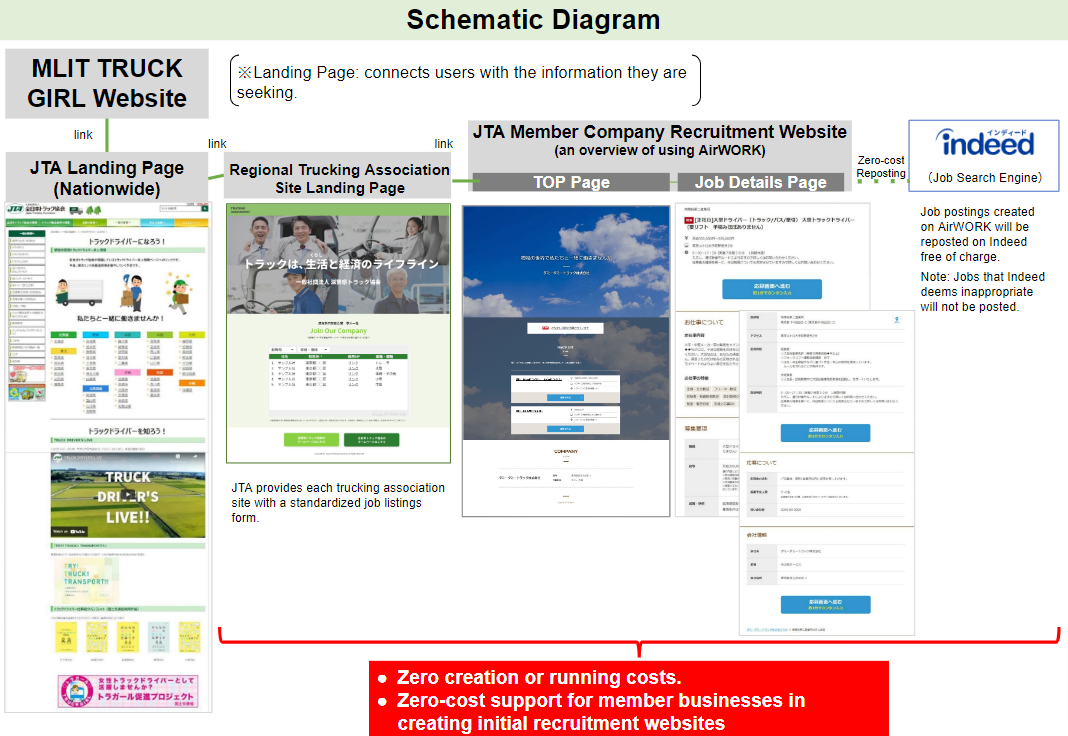This screenshot has width=1068, height=736.
Task: Click the Regional Trucking Association Site Landing Page header
Action: (339, 179)
